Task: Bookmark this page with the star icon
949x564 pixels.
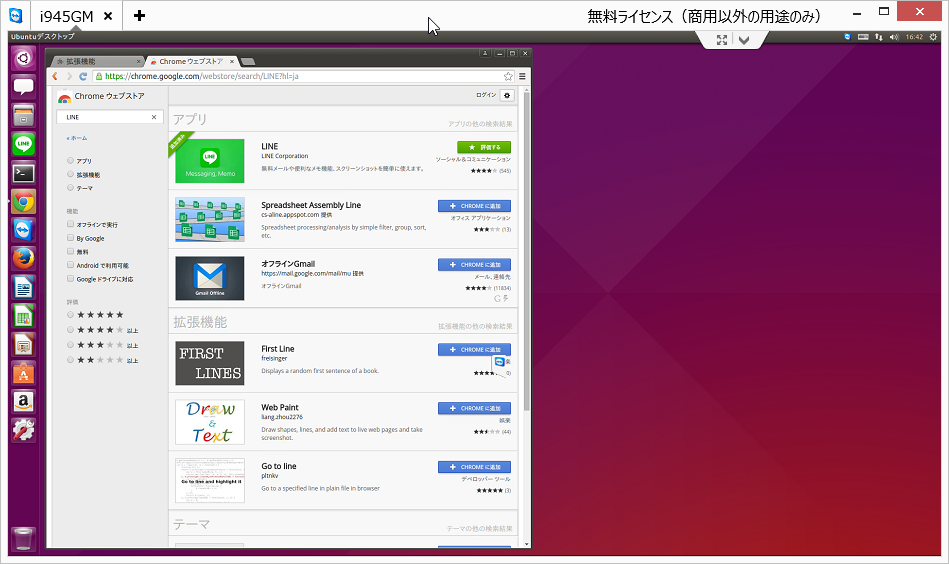Action: 508,76
